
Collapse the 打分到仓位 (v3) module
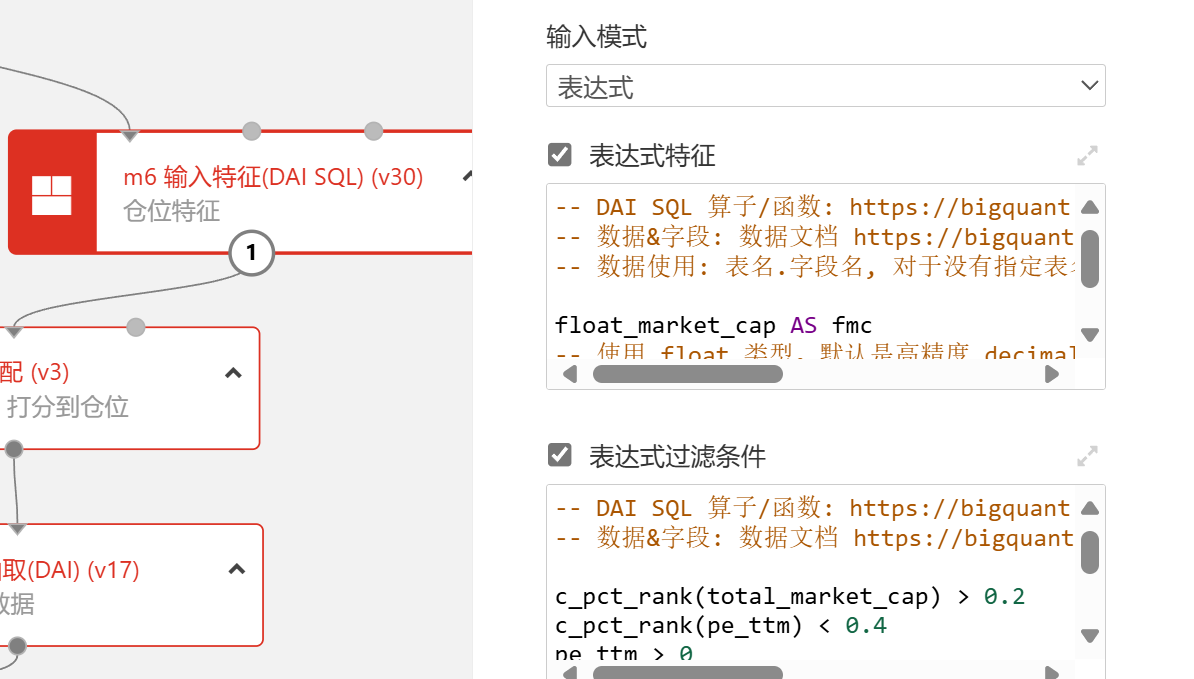click(x=234, y=373)
